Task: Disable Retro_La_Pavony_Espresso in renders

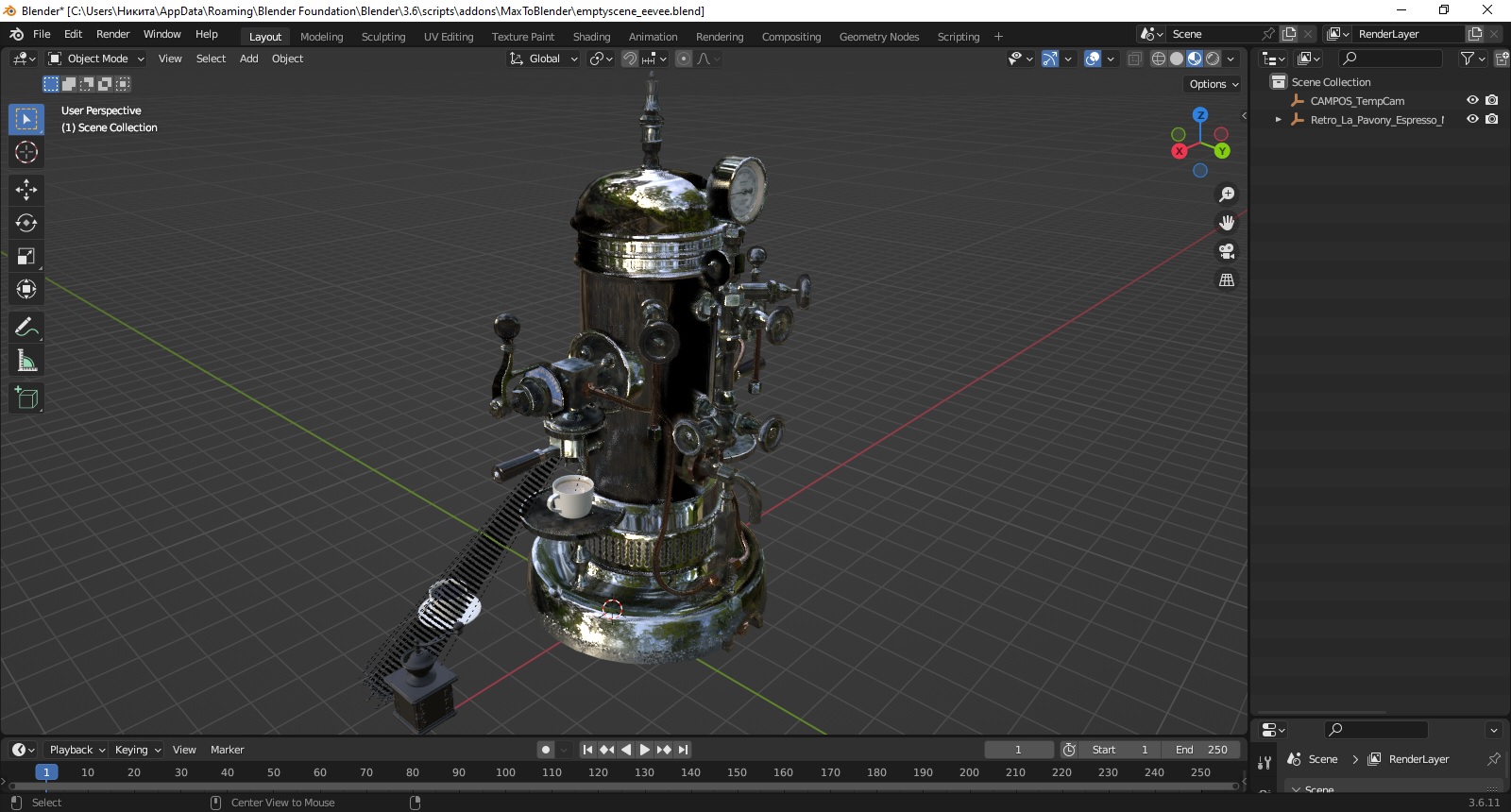Action: coord(1492,119)
